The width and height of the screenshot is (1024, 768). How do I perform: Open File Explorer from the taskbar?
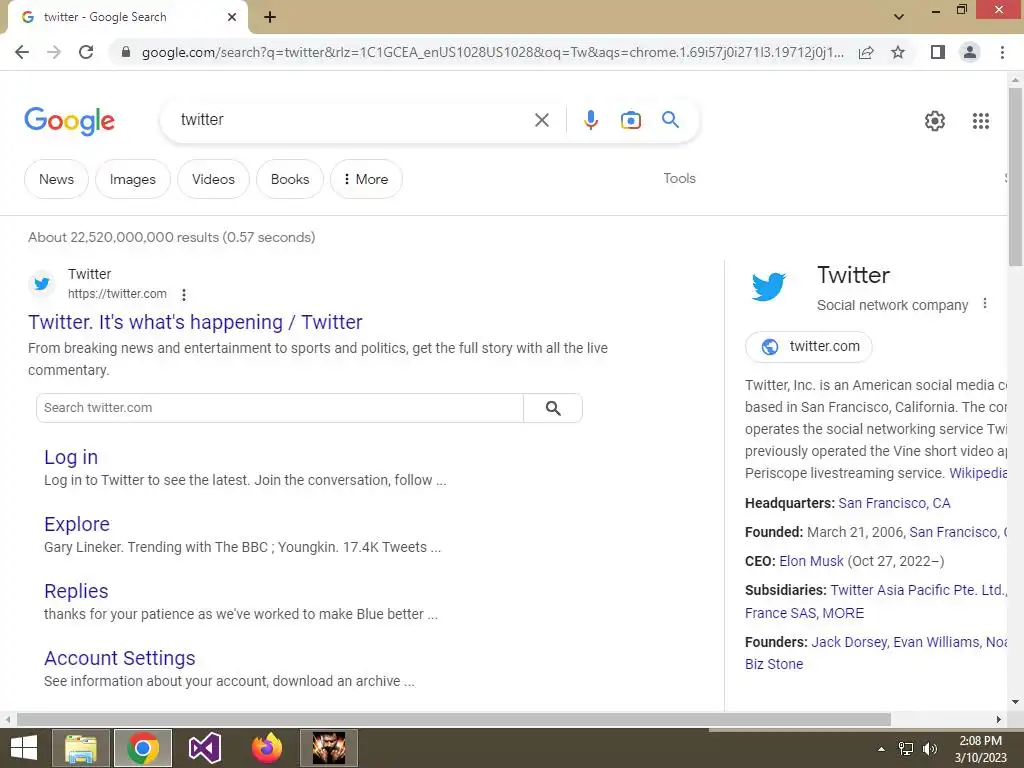[x=81, y=748]
